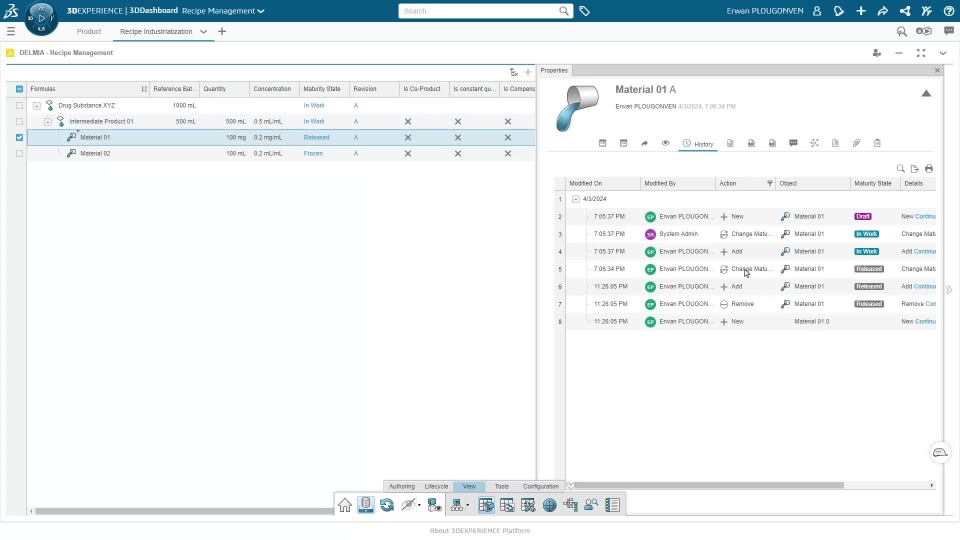Open the In Work state of Intermediate Product 01

click(x=314, y=122)
